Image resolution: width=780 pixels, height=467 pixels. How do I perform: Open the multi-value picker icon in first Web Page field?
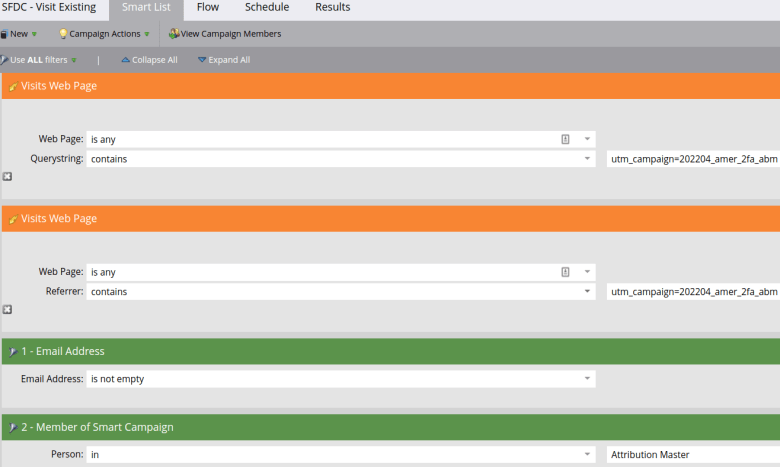click(x=565, y=139)
